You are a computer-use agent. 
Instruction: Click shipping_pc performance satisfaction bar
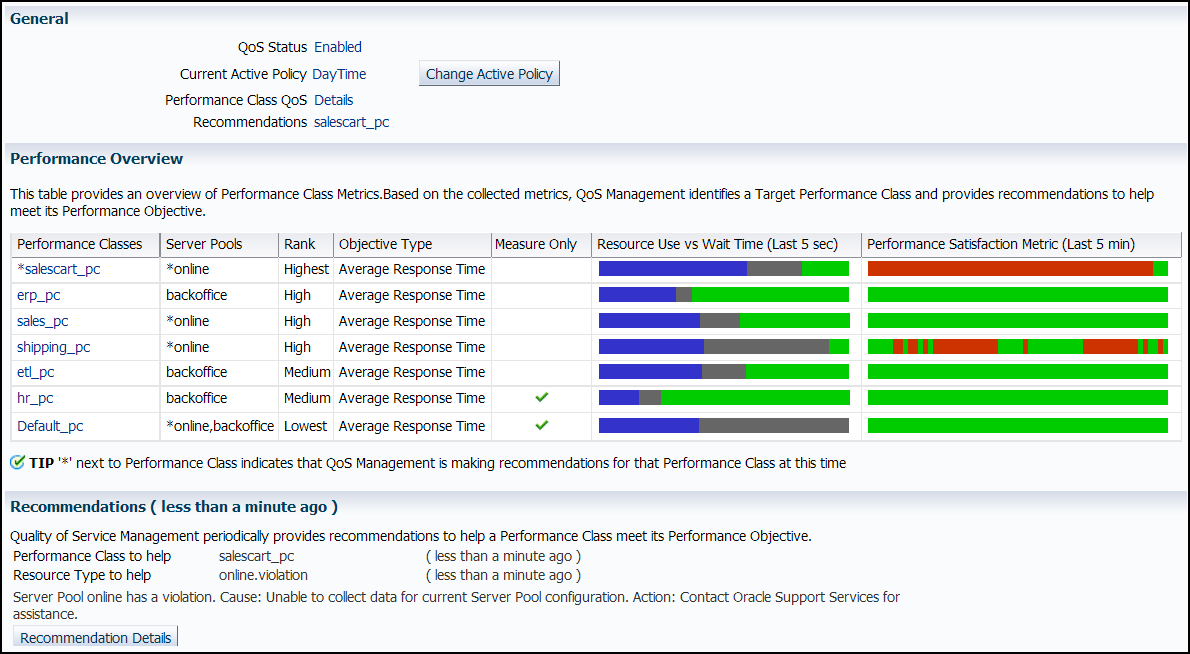point(1018,346)
